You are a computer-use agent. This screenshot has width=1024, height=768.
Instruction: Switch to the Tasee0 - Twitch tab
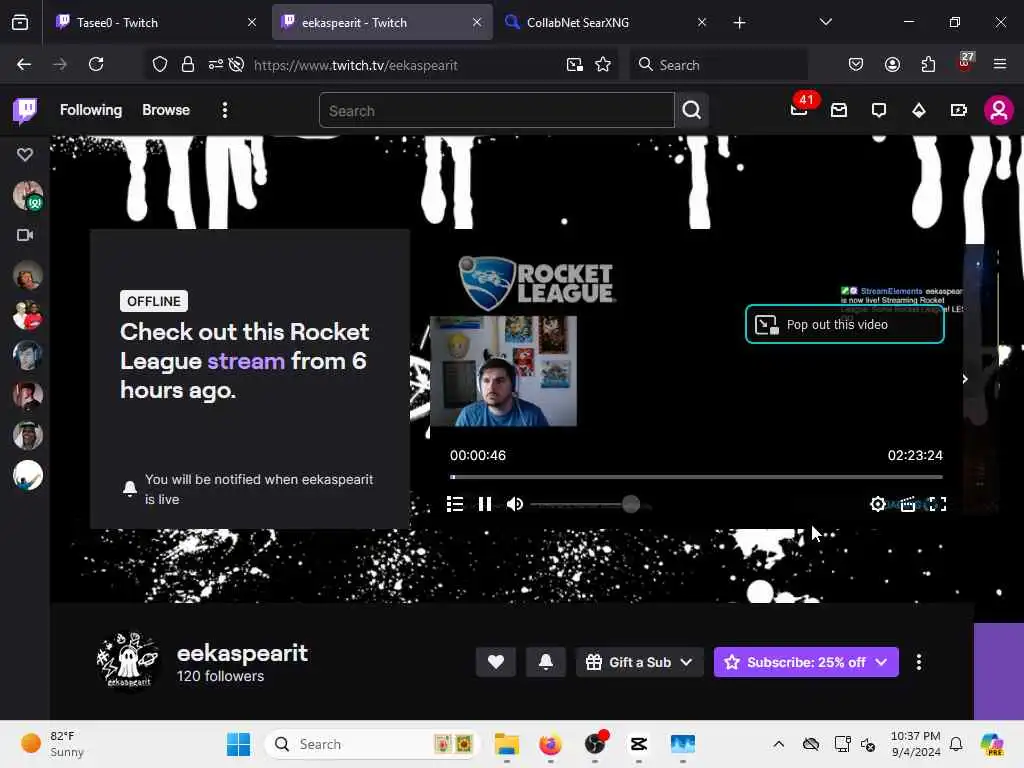point(157,22)
